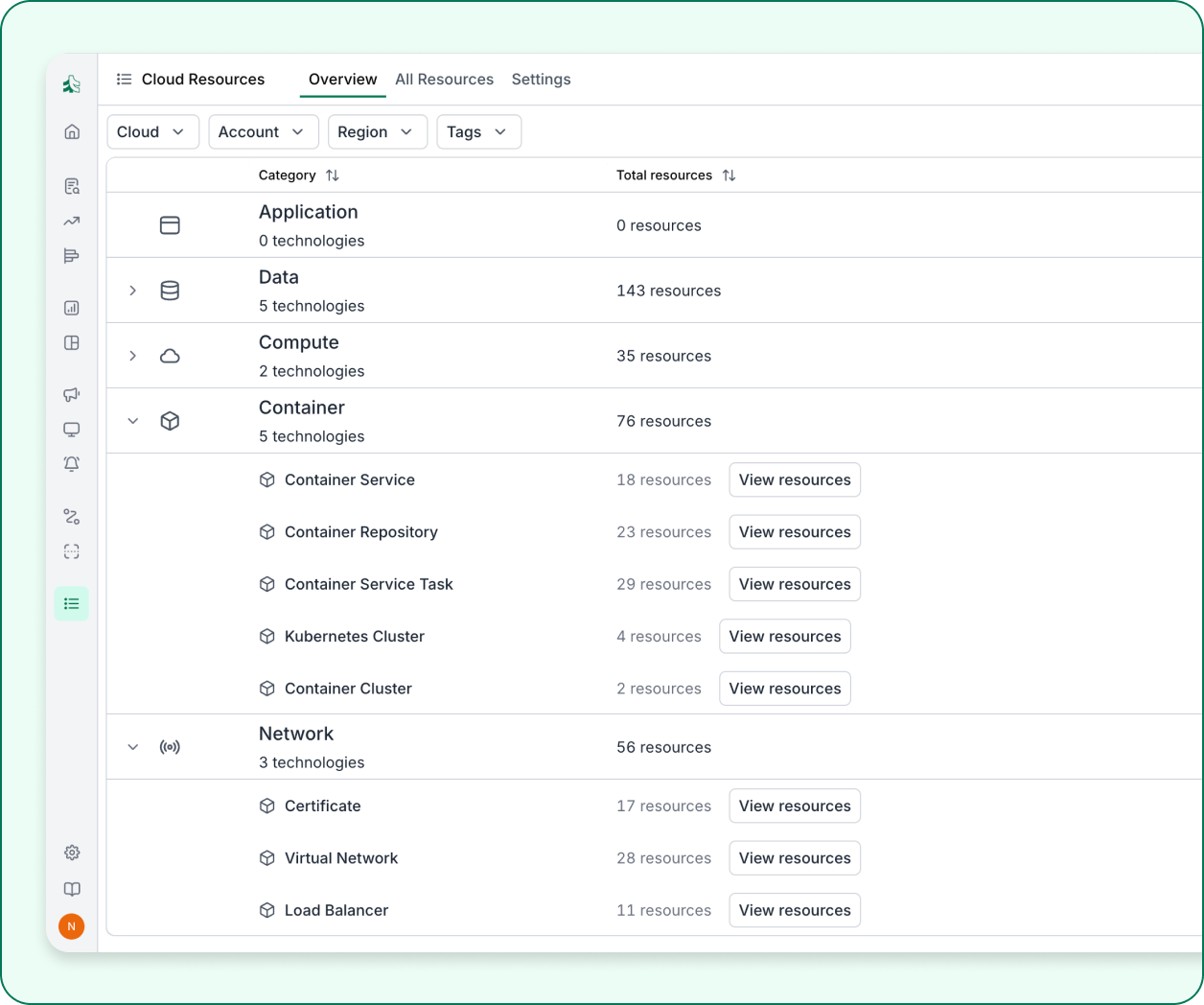Open the Region filter dropdown
Image resolution: width=1204 pixels, height=1005 pixels.
pos(377,132)
